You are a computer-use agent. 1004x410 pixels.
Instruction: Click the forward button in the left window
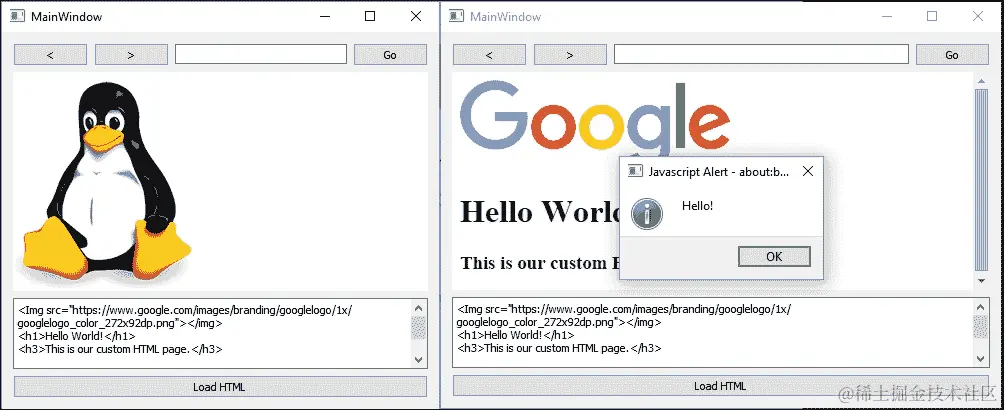point(131,55)
